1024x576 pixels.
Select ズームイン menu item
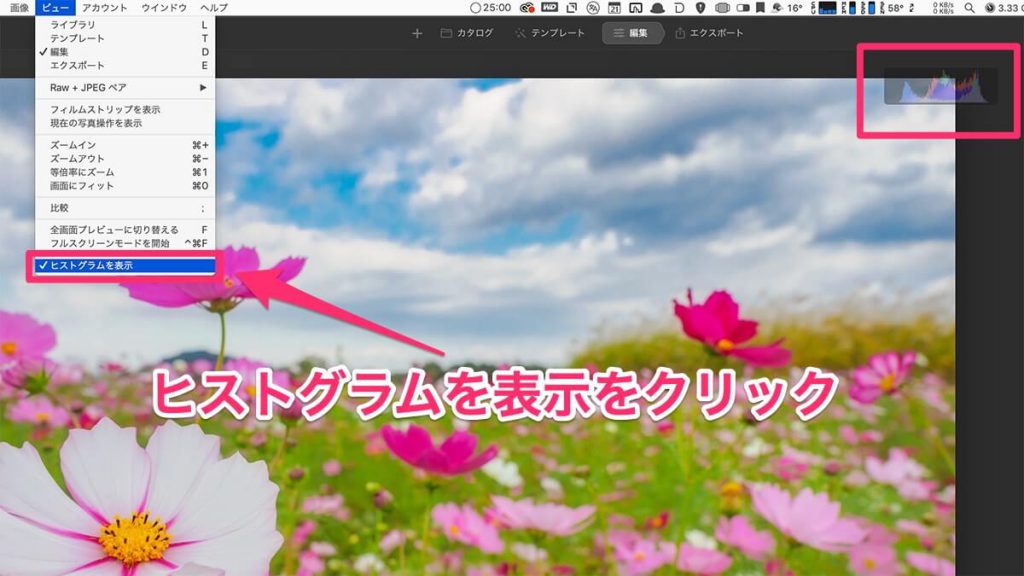click(125, 145)
